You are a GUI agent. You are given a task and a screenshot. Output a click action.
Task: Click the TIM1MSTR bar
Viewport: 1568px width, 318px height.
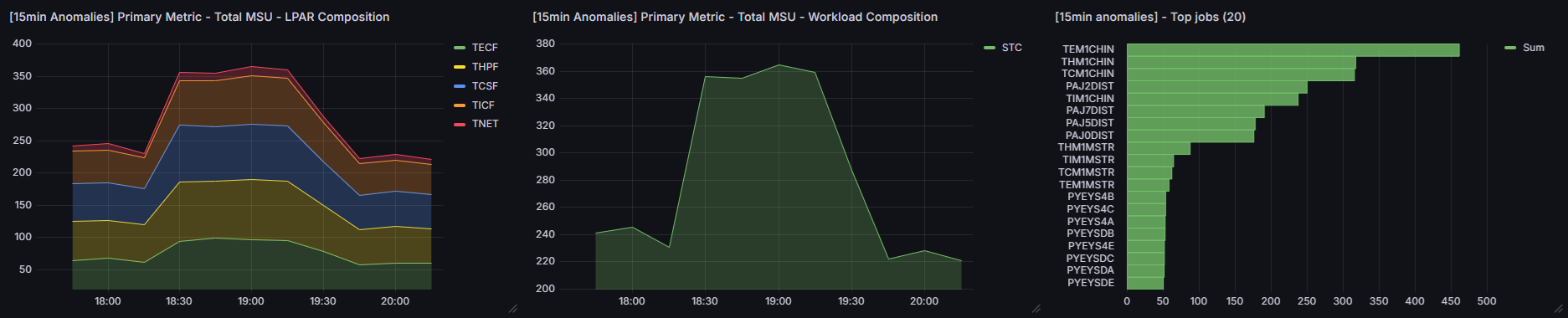tap(1150, 161)
